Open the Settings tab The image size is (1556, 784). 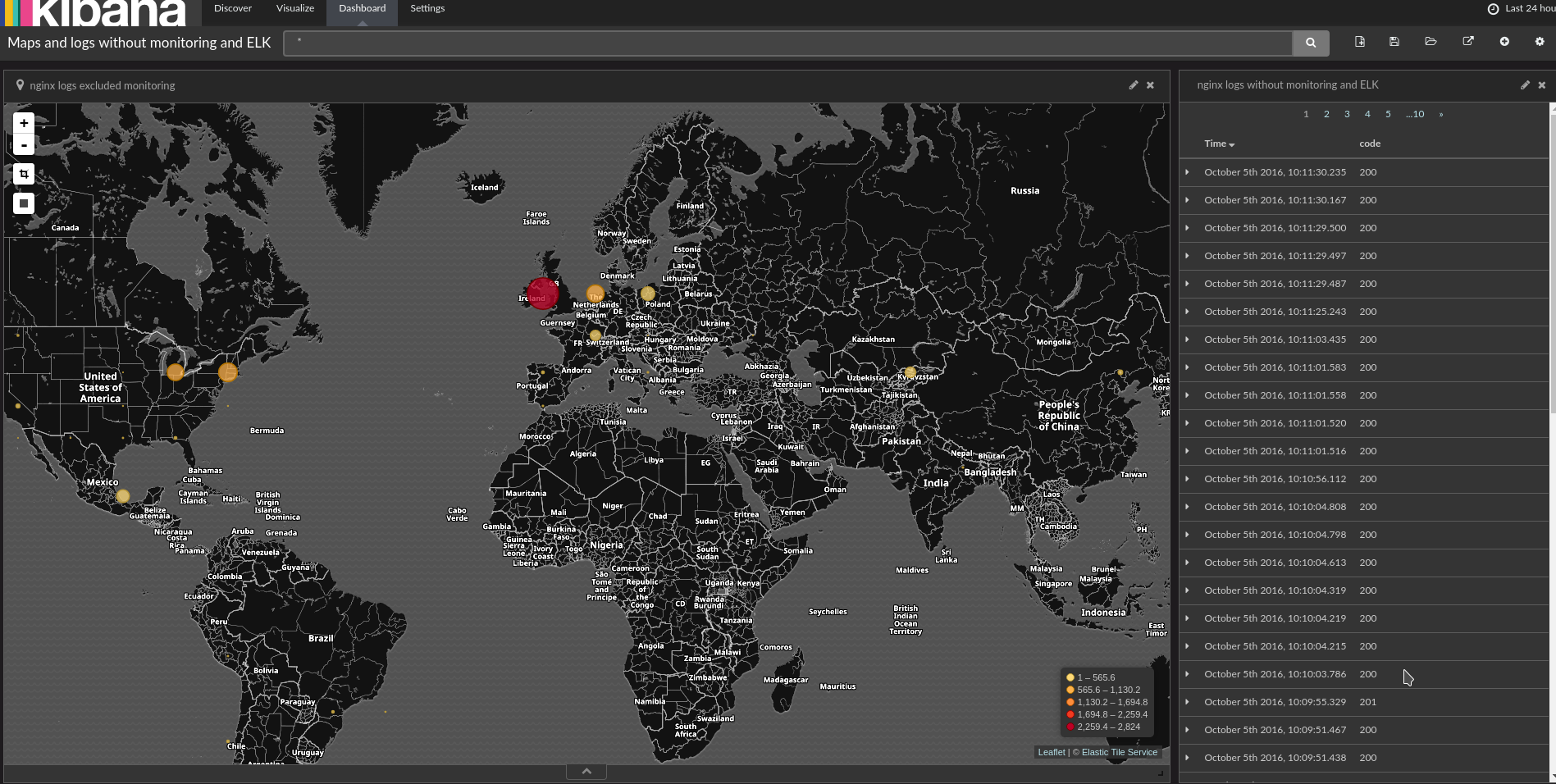click(427, 8)
